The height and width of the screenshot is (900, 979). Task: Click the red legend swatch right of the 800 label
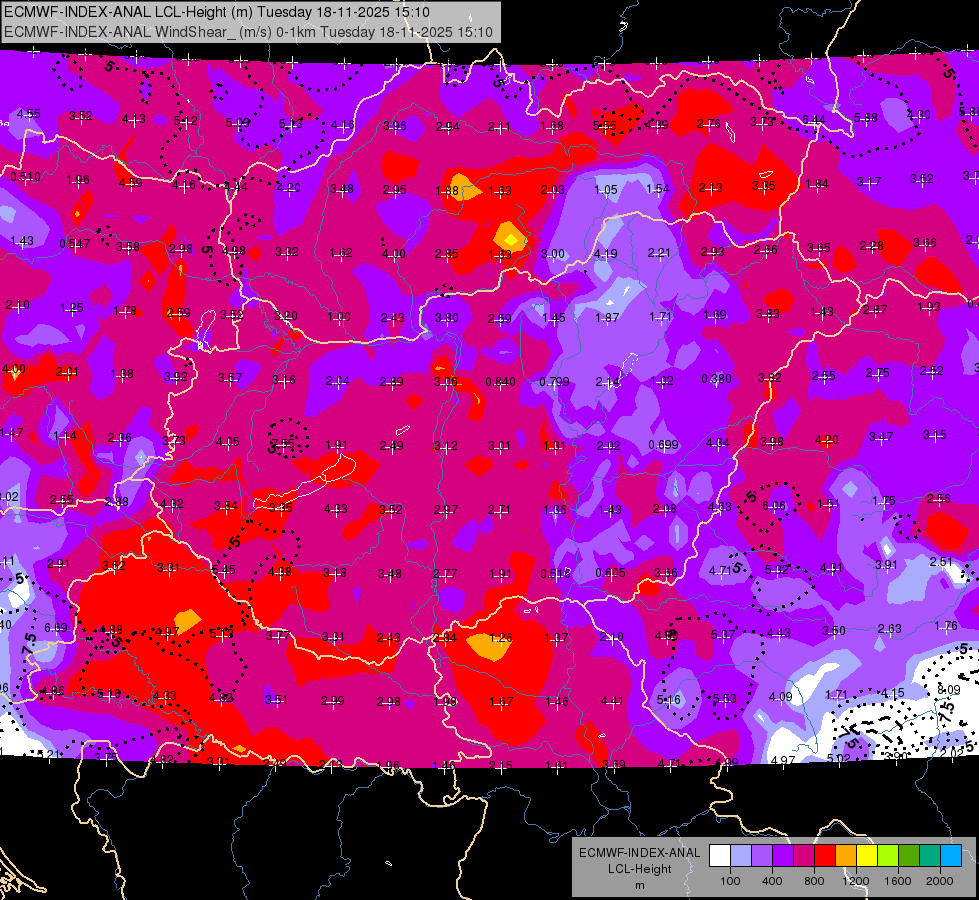825,856
